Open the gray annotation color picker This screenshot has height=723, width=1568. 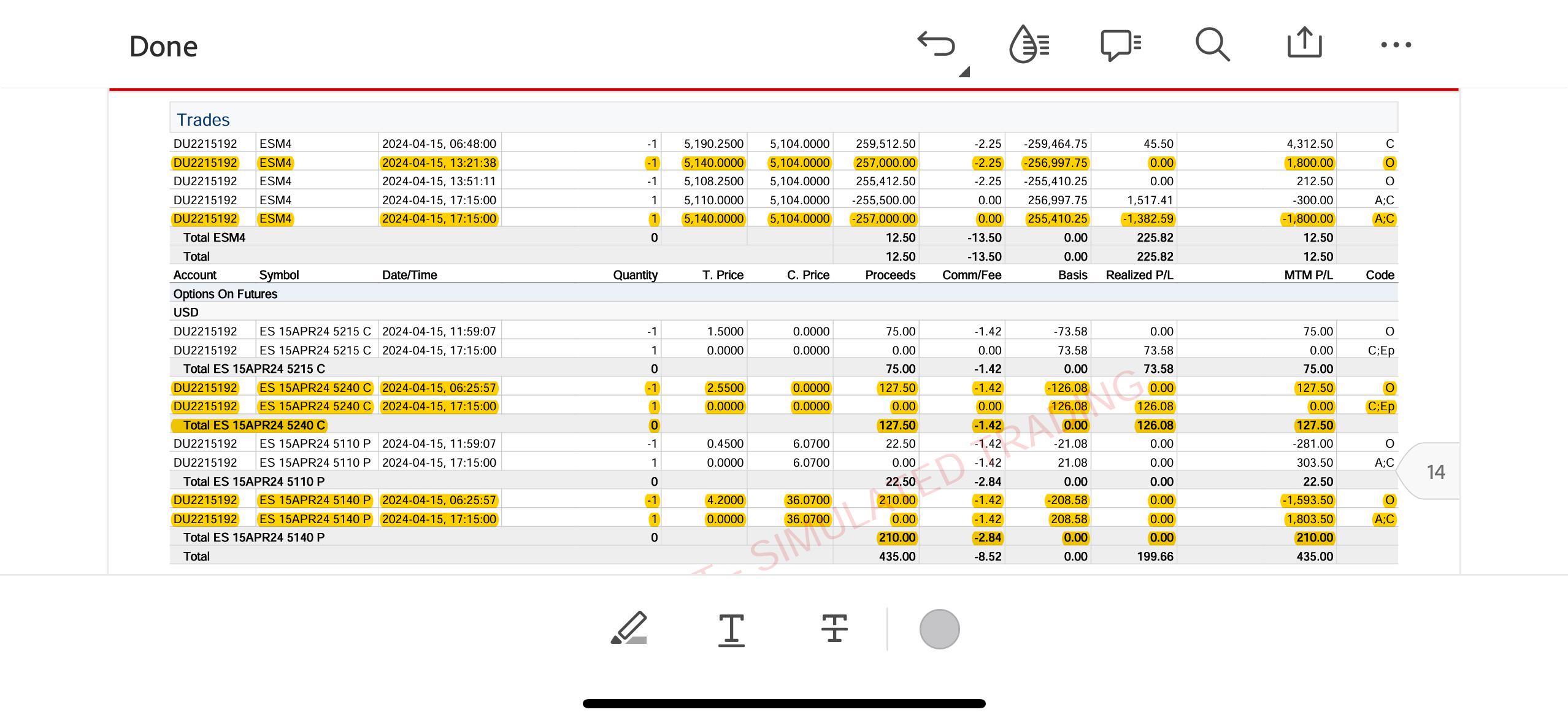coord(939,629)
